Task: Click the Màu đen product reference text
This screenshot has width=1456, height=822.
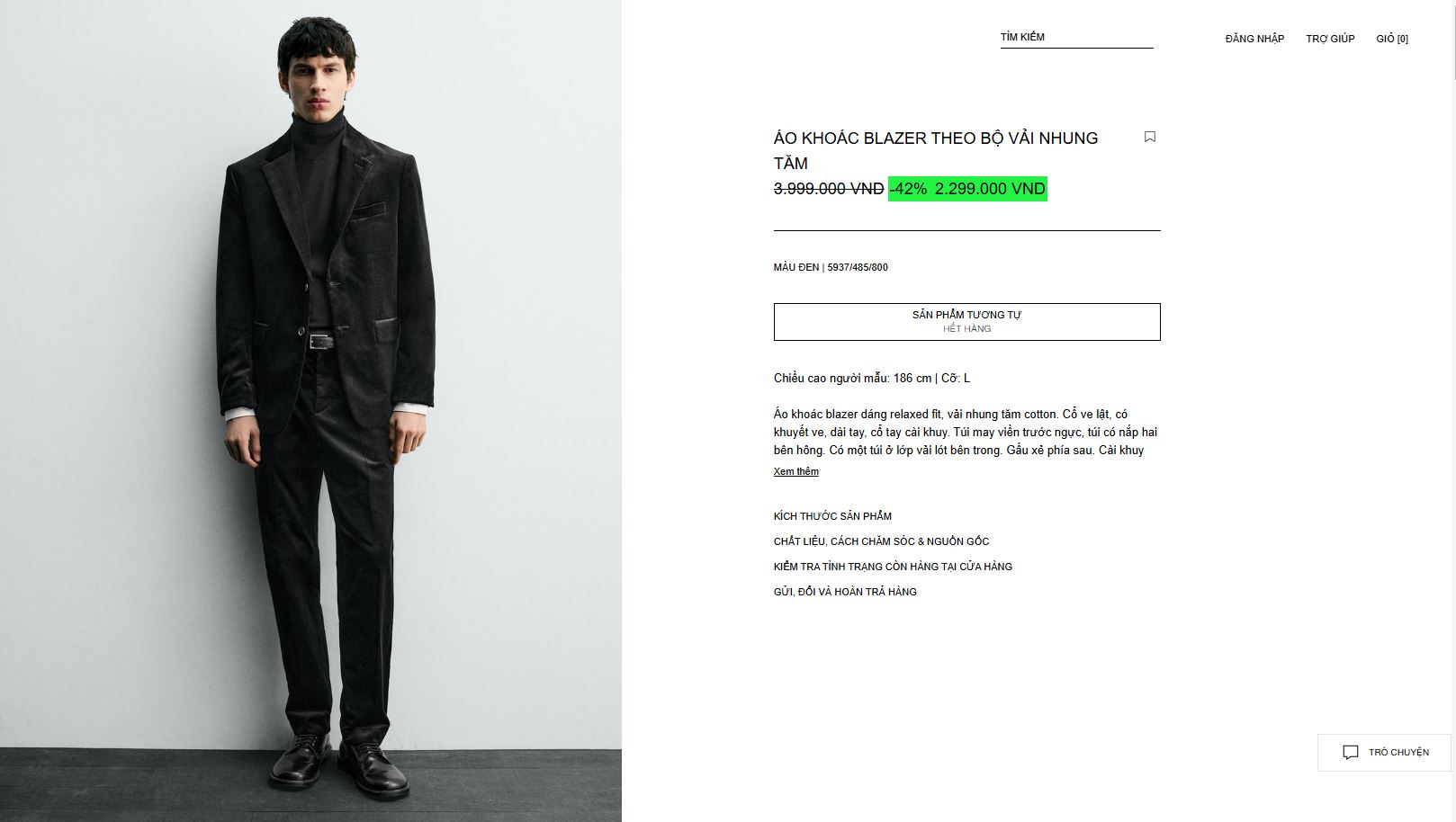Action: coord(831,267)
